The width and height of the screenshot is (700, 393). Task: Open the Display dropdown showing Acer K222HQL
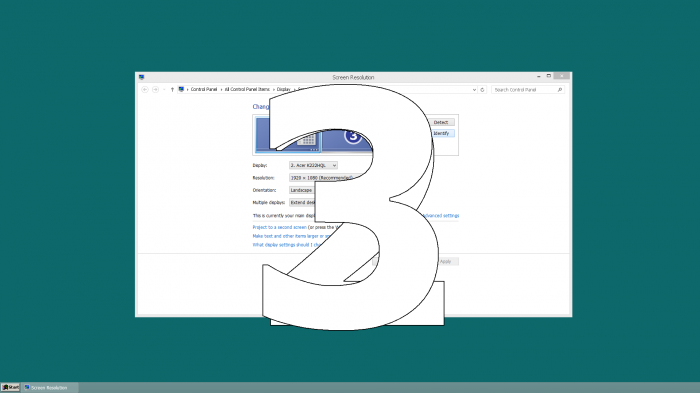(x=313, y=165)
